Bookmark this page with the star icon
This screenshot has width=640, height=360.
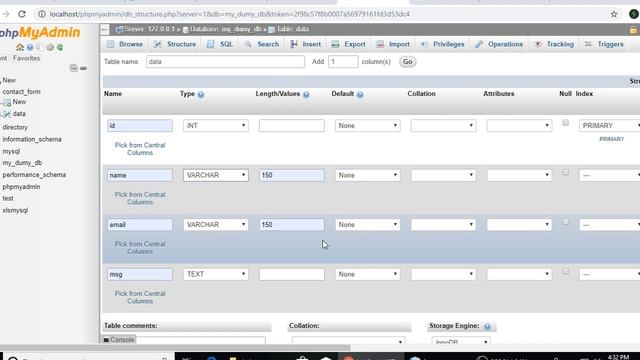pyautogui.click(x=614, y=14)
